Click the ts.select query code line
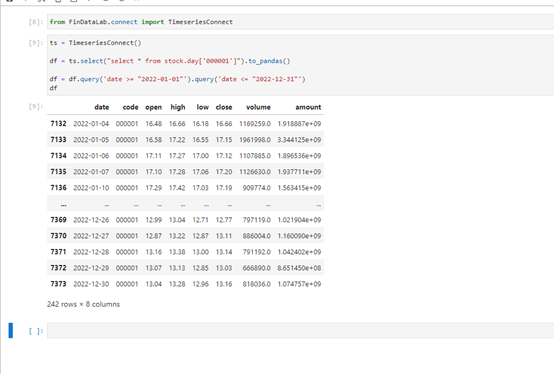 coord(170,61)
